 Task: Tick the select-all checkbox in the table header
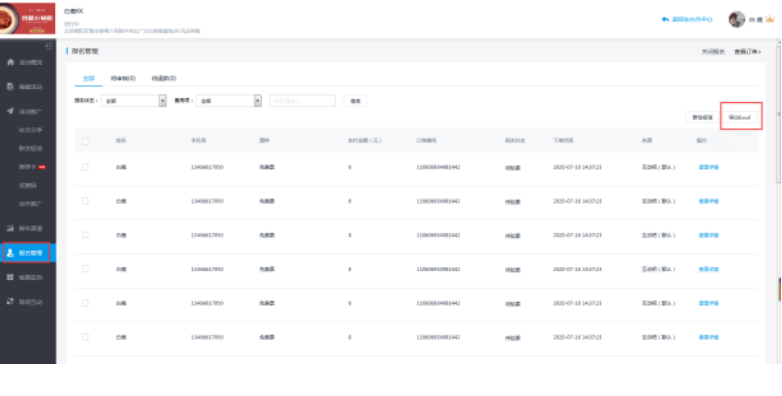point(85,141)
